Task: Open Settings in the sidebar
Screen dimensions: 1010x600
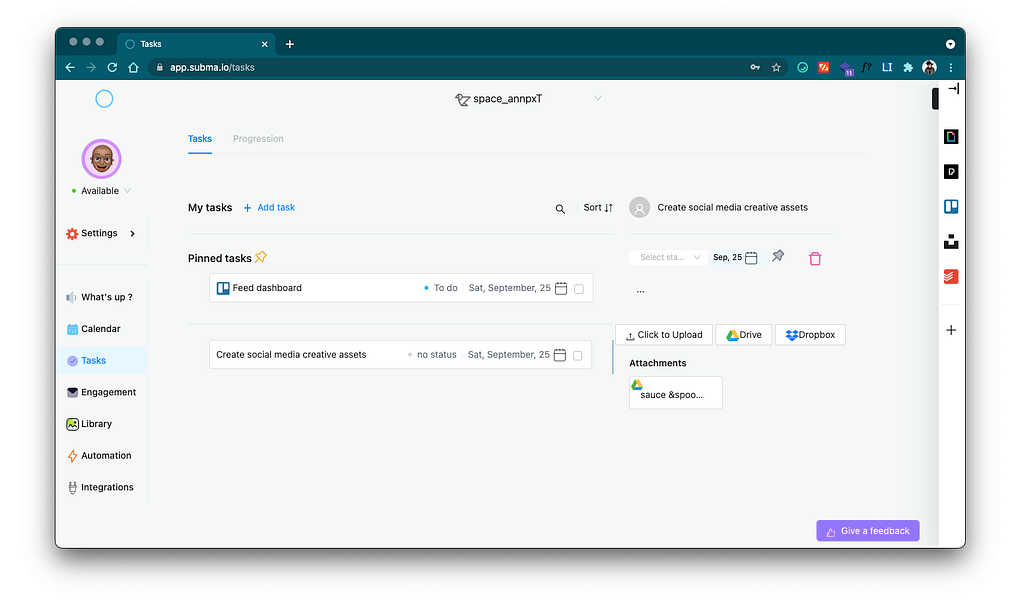Action: pyautogui.click(x=99, y=233)
